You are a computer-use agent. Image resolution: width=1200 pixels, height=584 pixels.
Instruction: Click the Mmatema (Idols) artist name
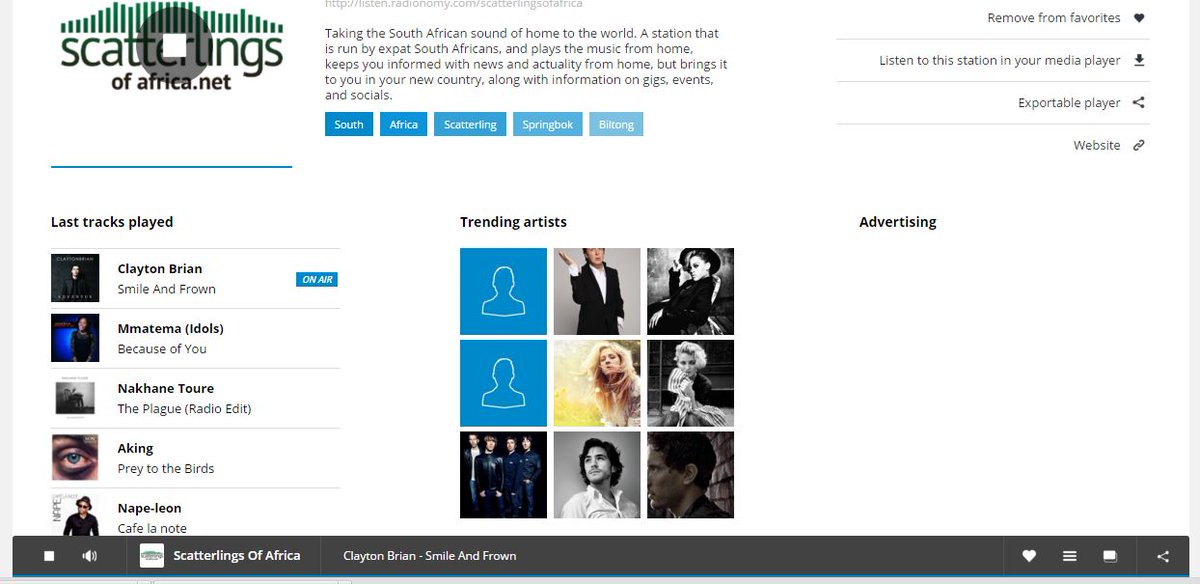(171, 328)
